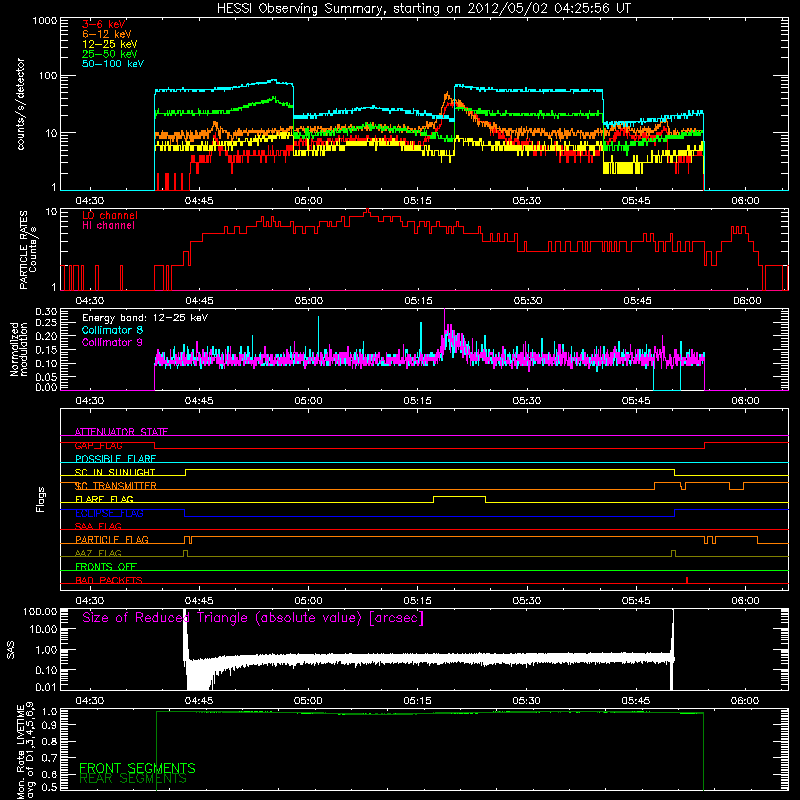The width and height of the screenshot is (800, 800).
Task: Click the PARTICLE_FLAG label
Action: click(x=112, y=540)
